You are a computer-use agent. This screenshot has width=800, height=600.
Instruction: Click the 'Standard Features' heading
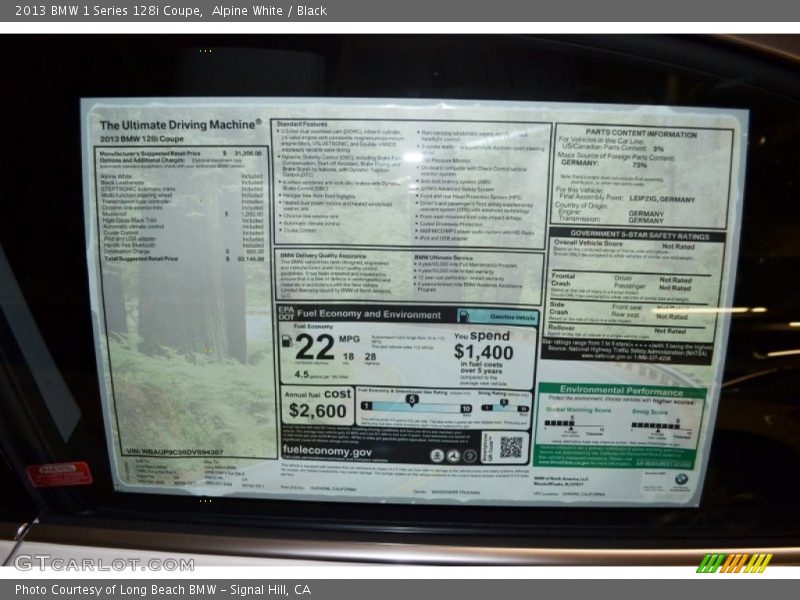(x=302, y=124)
